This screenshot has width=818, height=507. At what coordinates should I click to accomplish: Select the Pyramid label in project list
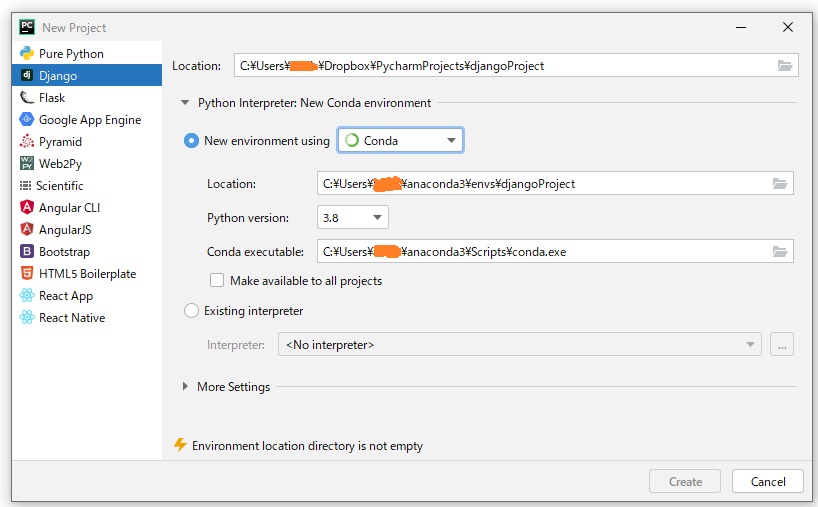pos(60,141)
